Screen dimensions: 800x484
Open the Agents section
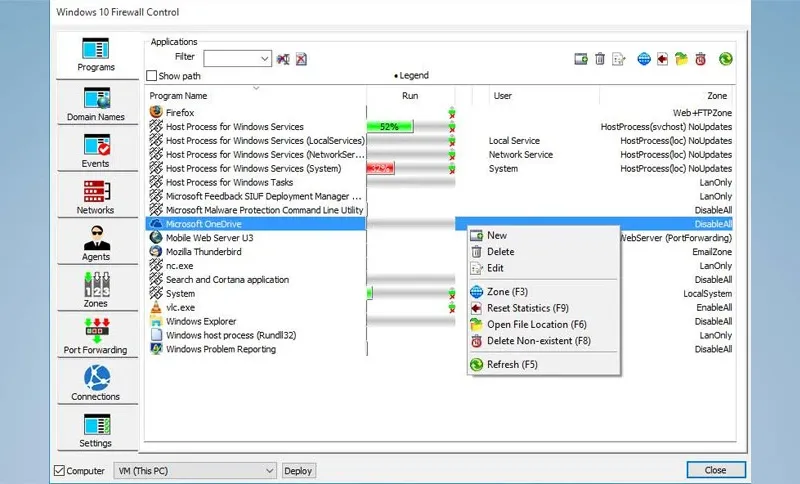click(x=96, y=243)
